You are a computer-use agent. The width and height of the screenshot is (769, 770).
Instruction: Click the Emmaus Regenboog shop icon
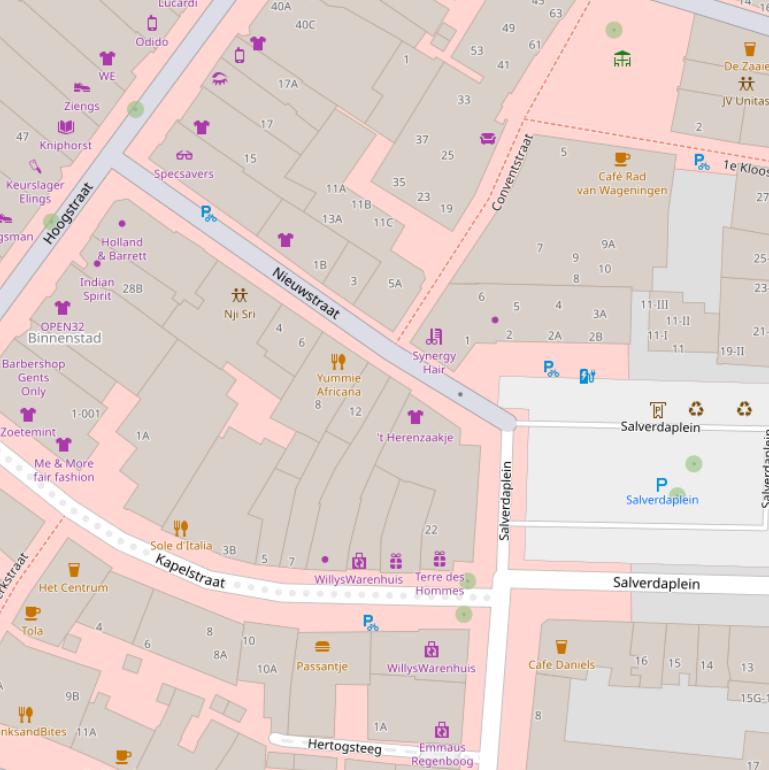pyautogui.click(x=441, y=730)
